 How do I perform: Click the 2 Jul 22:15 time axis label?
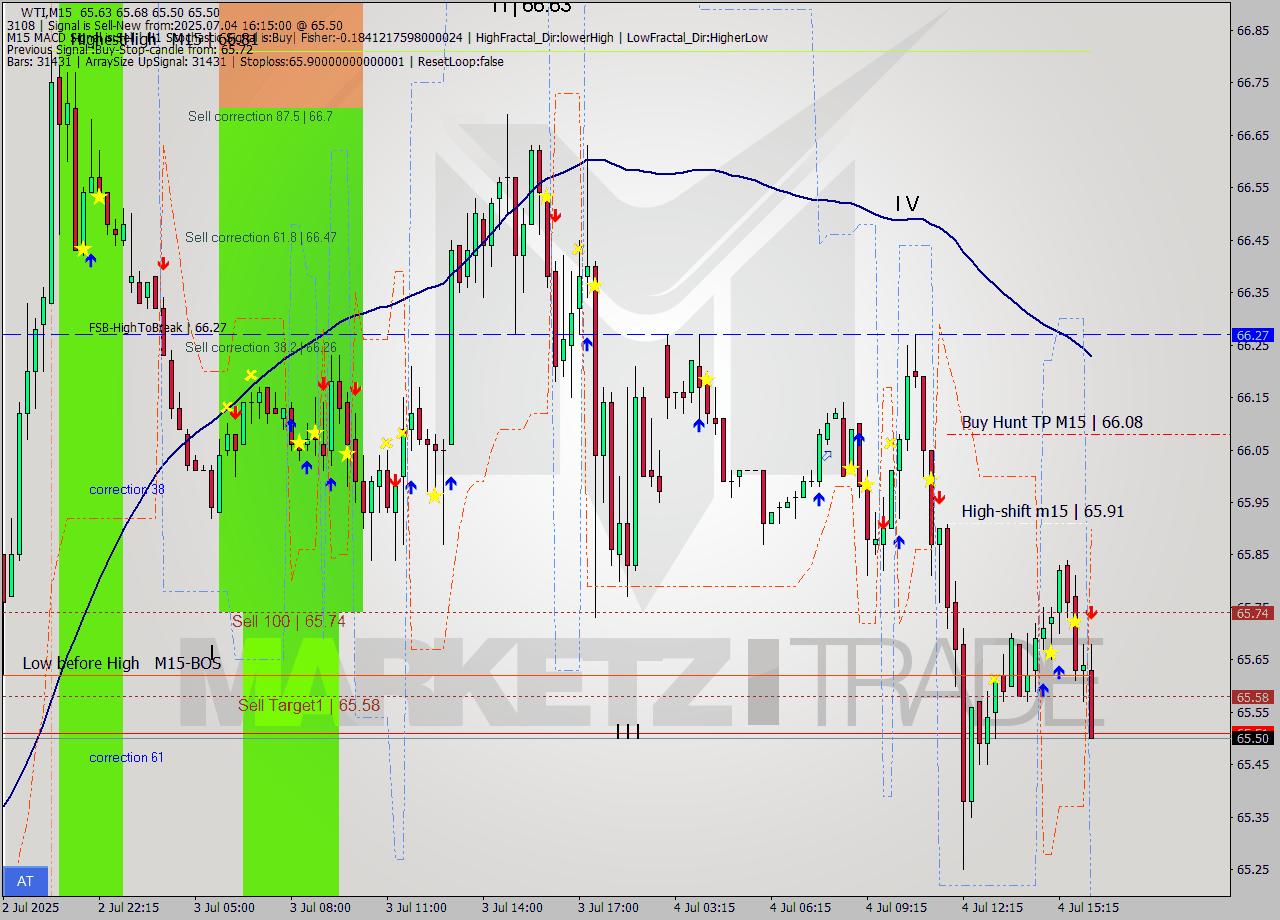coord(129,908)
